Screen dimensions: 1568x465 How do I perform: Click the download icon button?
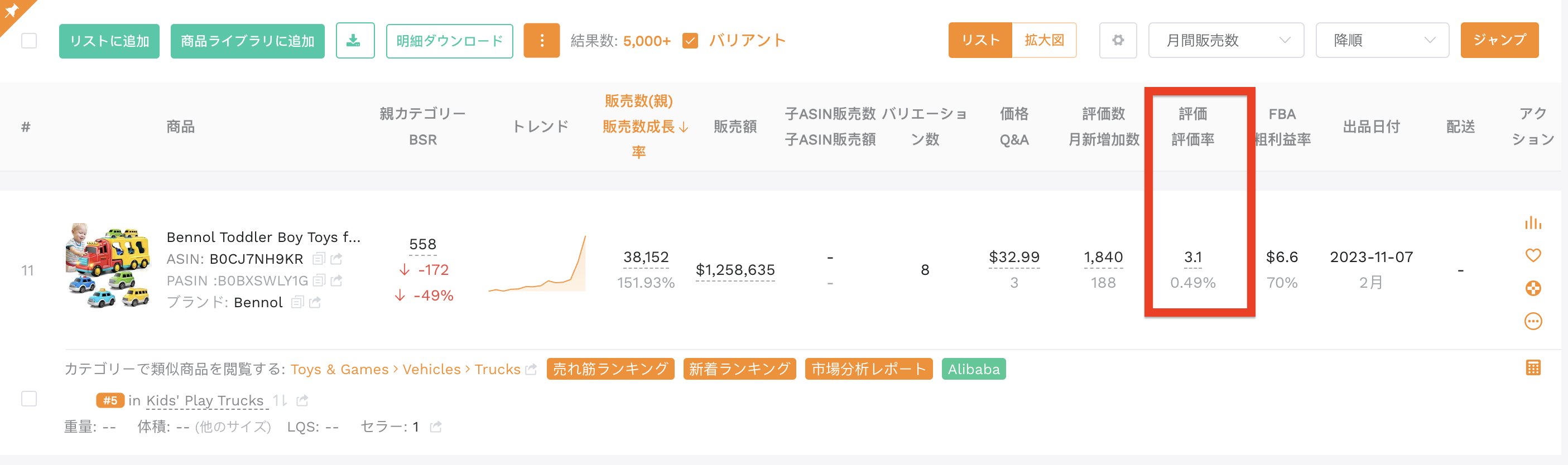(355, 41)
